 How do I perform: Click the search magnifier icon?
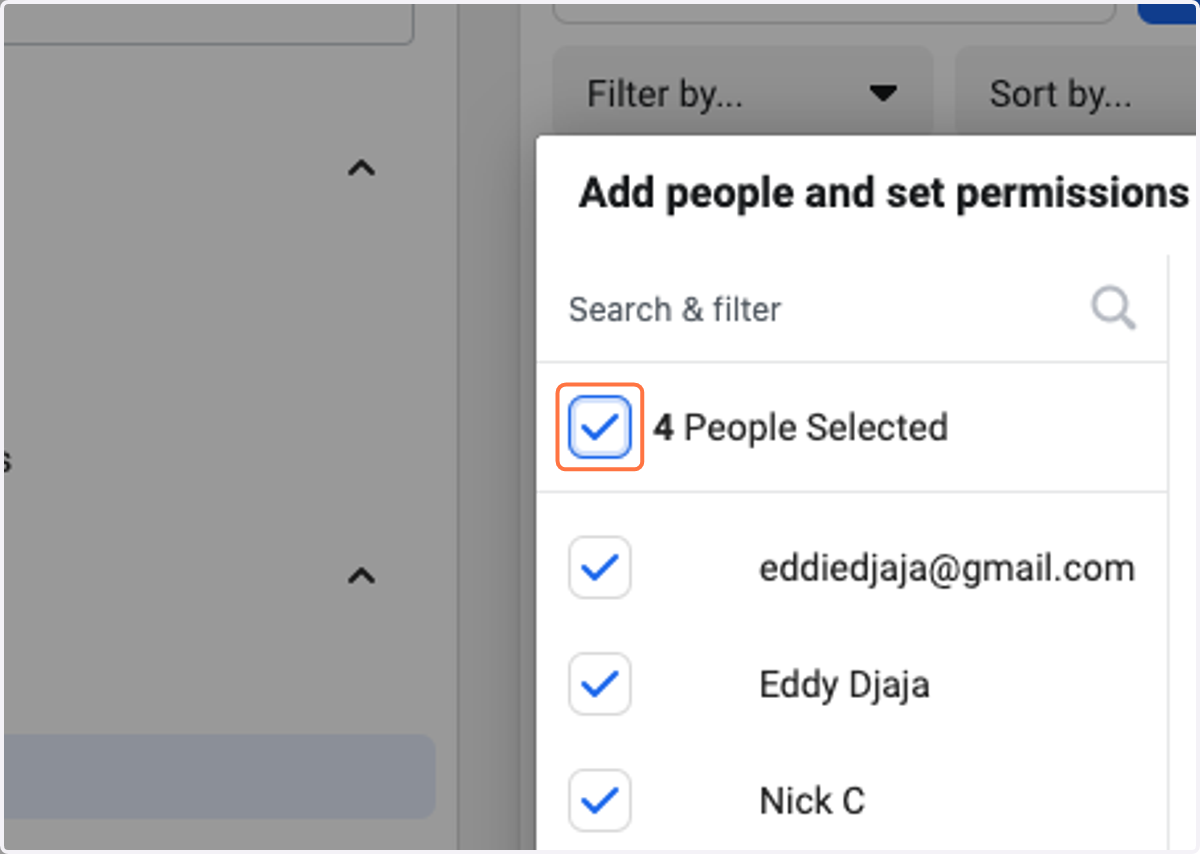[1113, 309]
